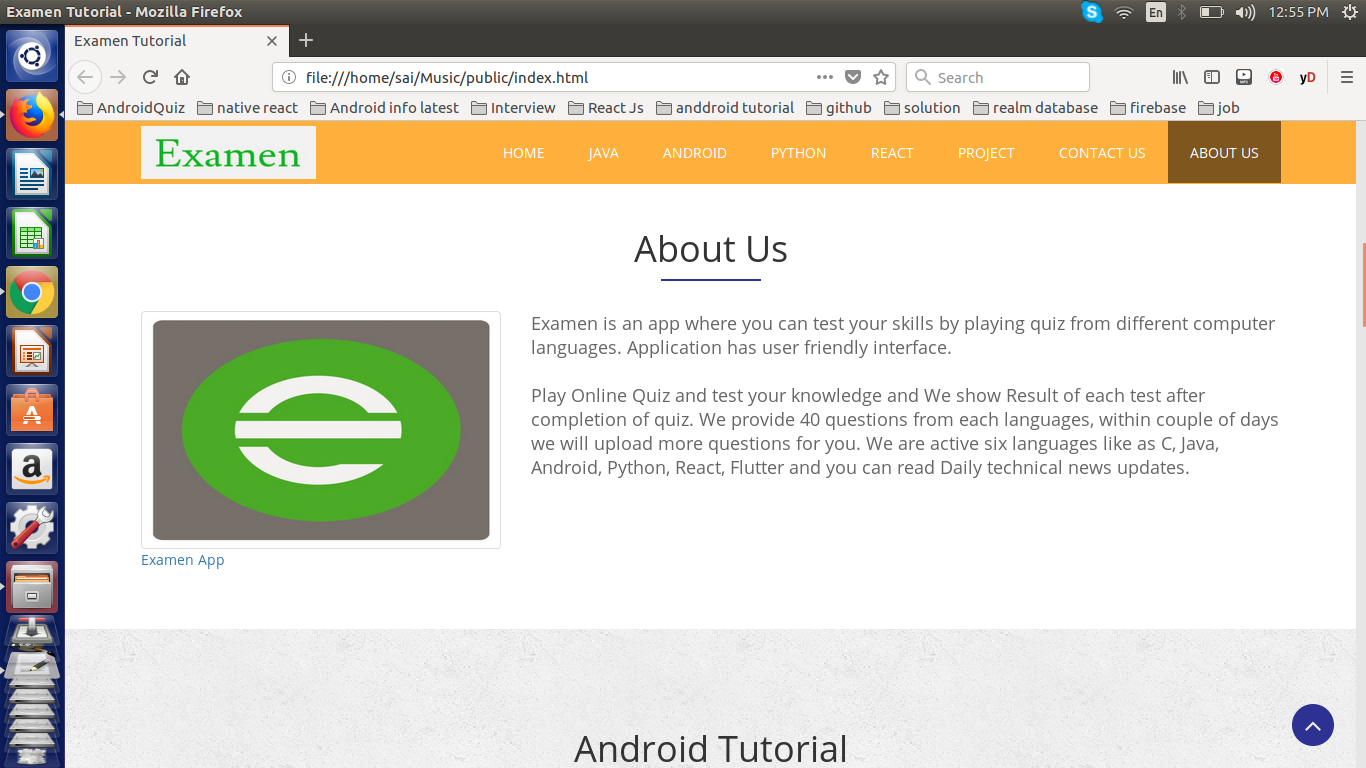Click the Firefox home icon
1366x768 pixels.
[x=182, y=77]
